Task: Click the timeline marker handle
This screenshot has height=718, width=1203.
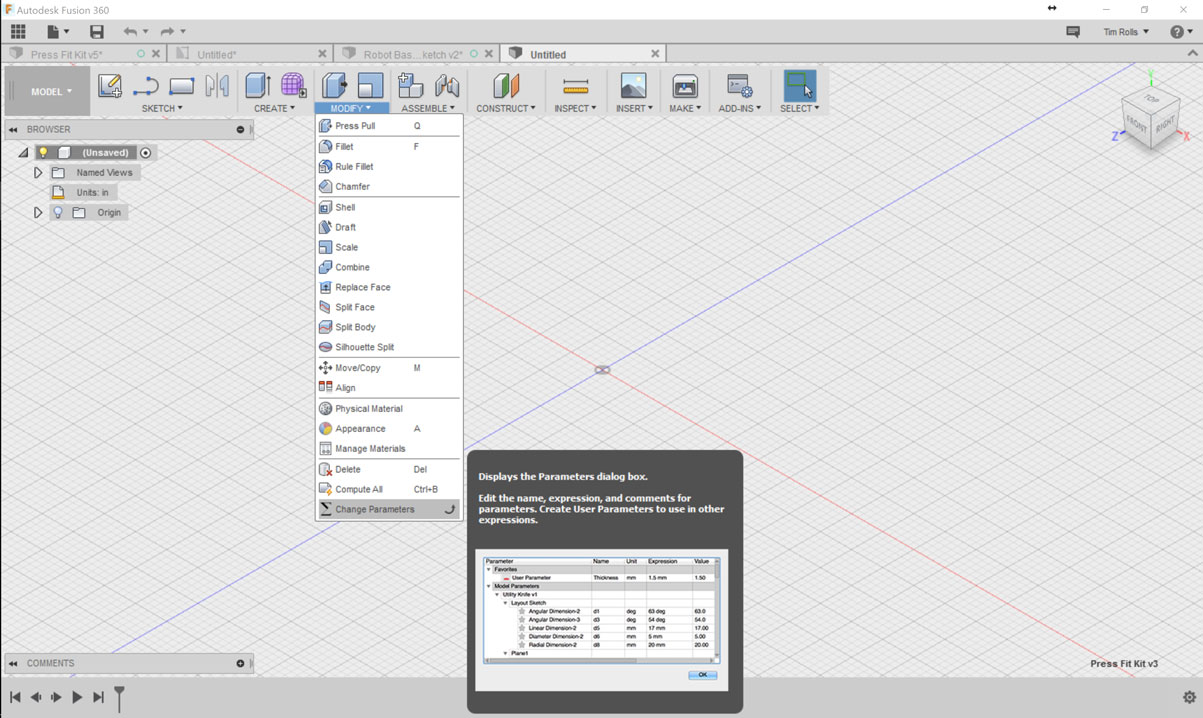Action: pos(119,698)
